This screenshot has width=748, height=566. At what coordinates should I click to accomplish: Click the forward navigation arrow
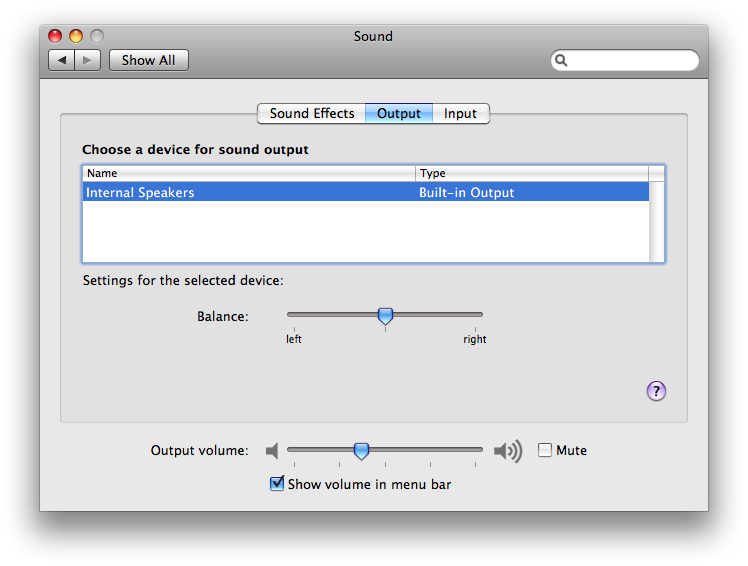[x=87, y=60]
